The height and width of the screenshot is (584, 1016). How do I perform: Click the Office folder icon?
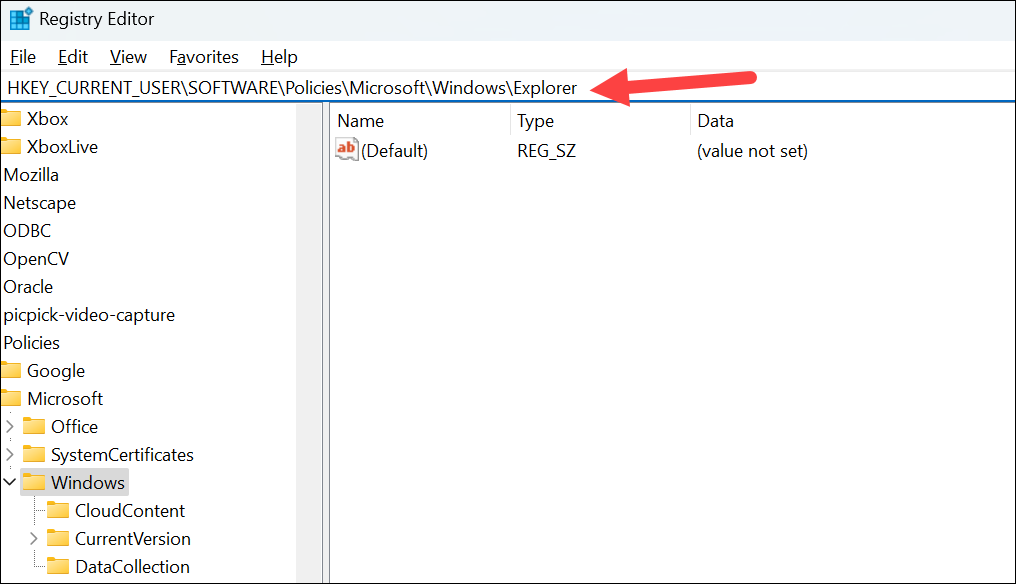[34, 426]
